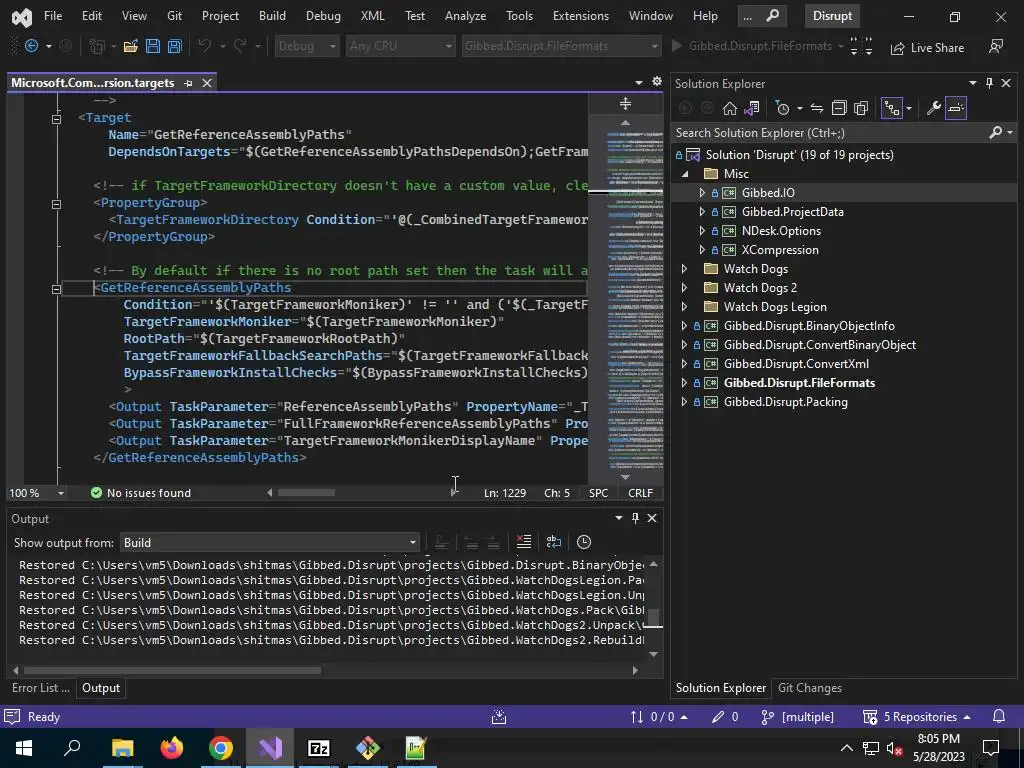Open the Debug configuration dropdown
Screen dimensions: 1024x768
pos(307,46)
